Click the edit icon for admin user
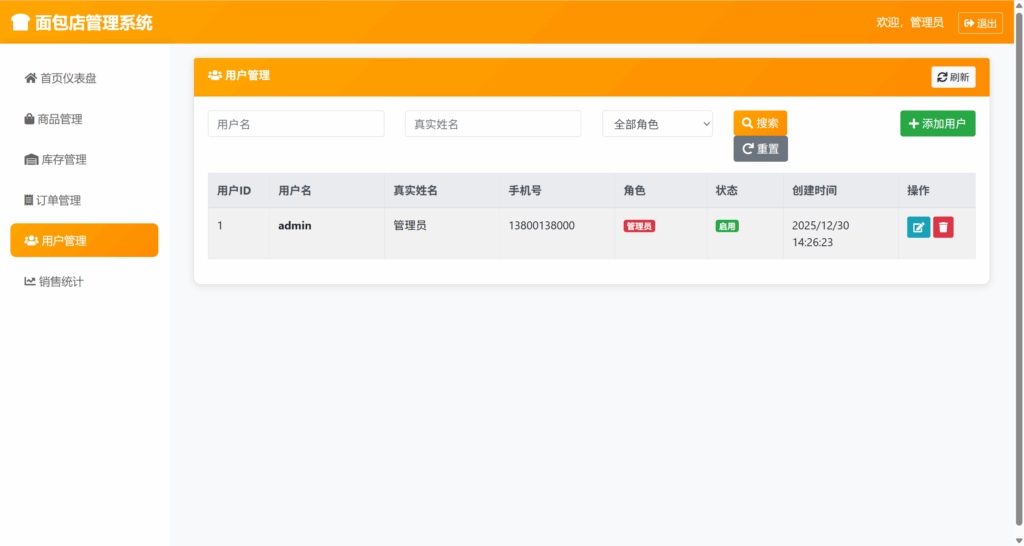 918,227
